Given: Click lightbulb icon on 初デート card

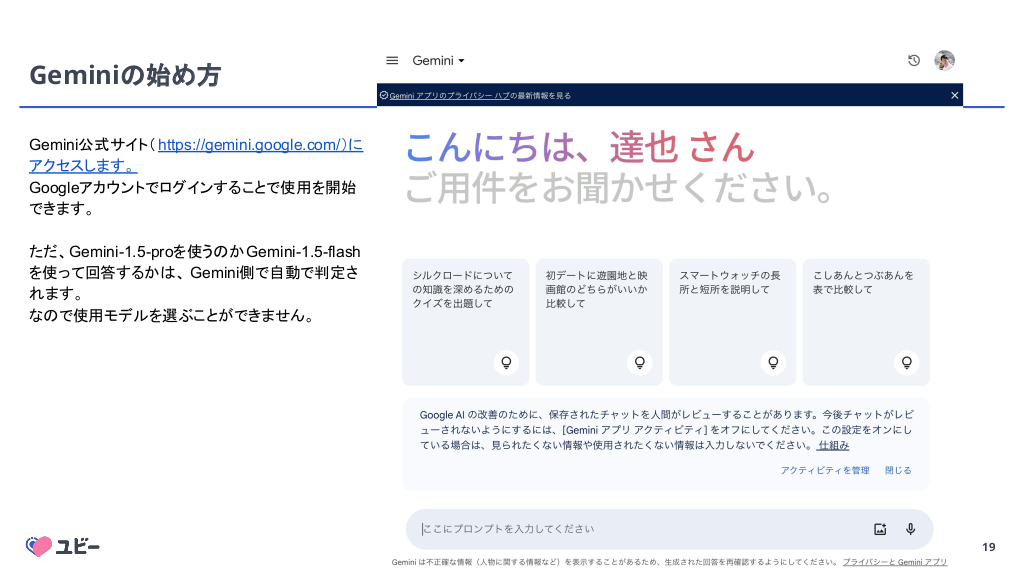Looking at the screenshot, I should click(639, 362).
